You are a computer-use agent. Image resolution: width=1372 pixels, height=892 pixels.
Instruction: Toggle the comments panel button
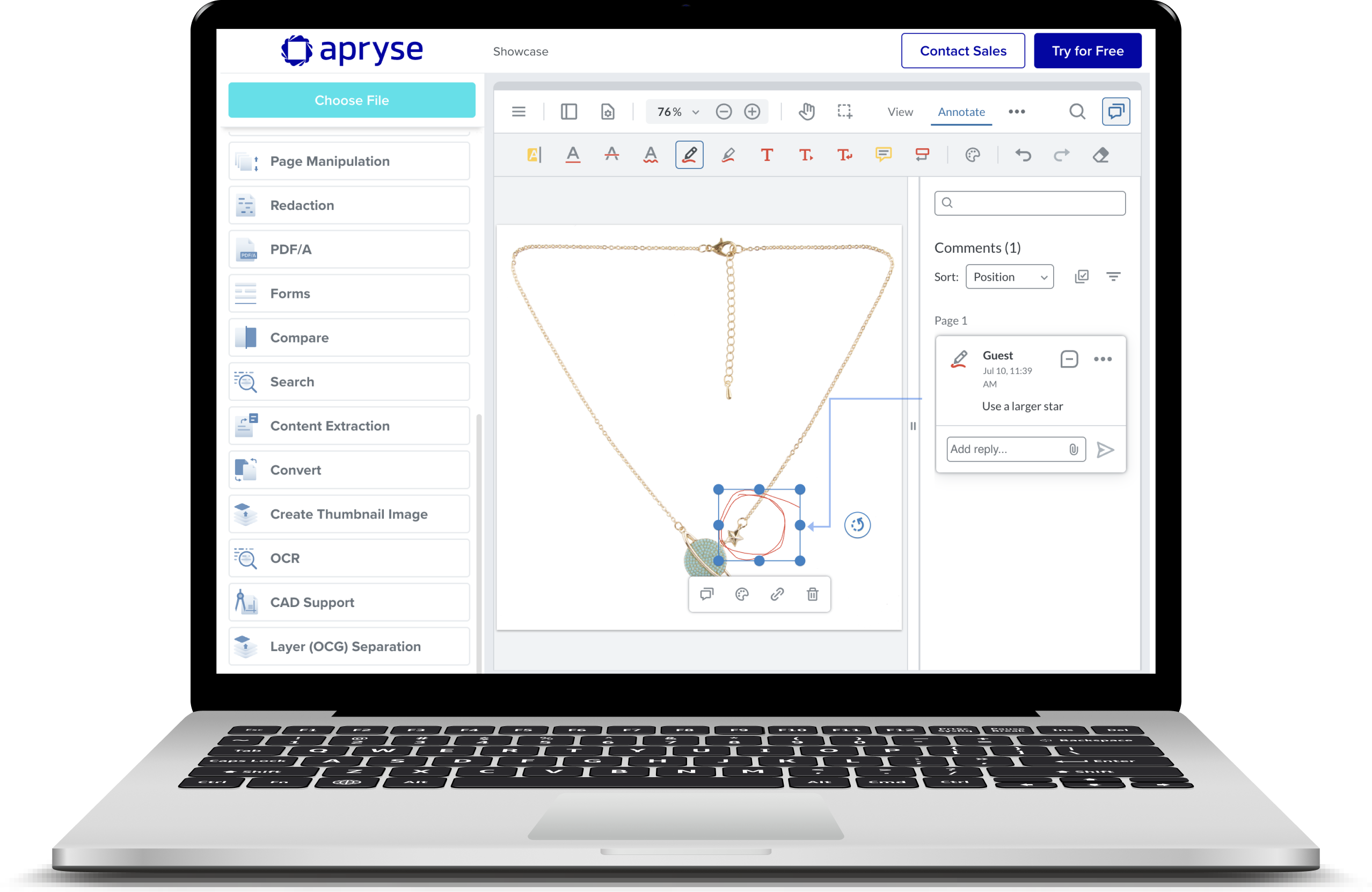(x=1115, y=112)
